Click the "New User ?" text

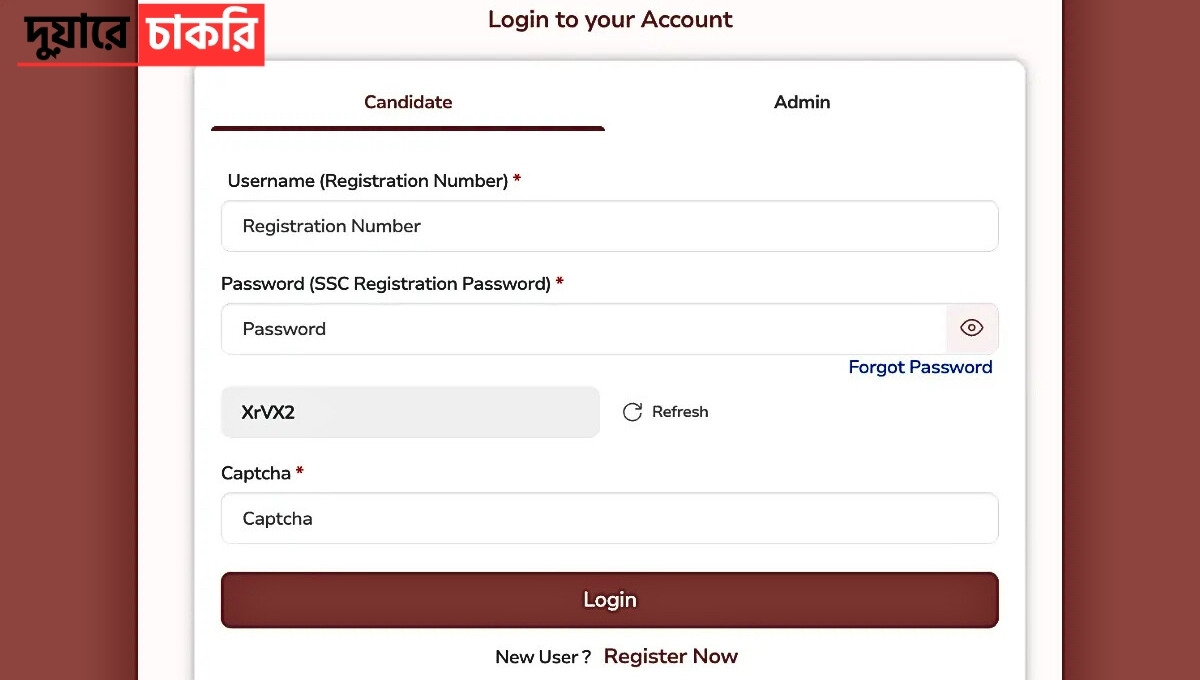543,657
